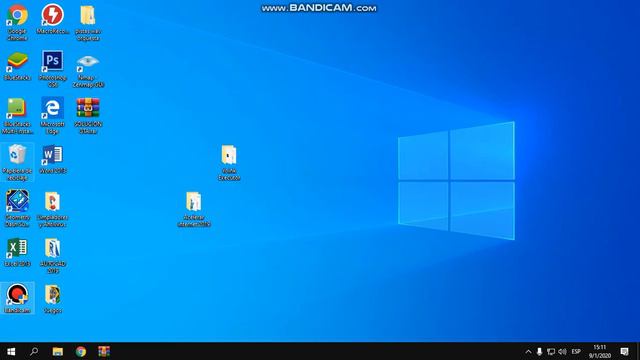Launch the Geometry Dash shortcut
Screen dimensions: 640x360
click(x=17, y=209)
